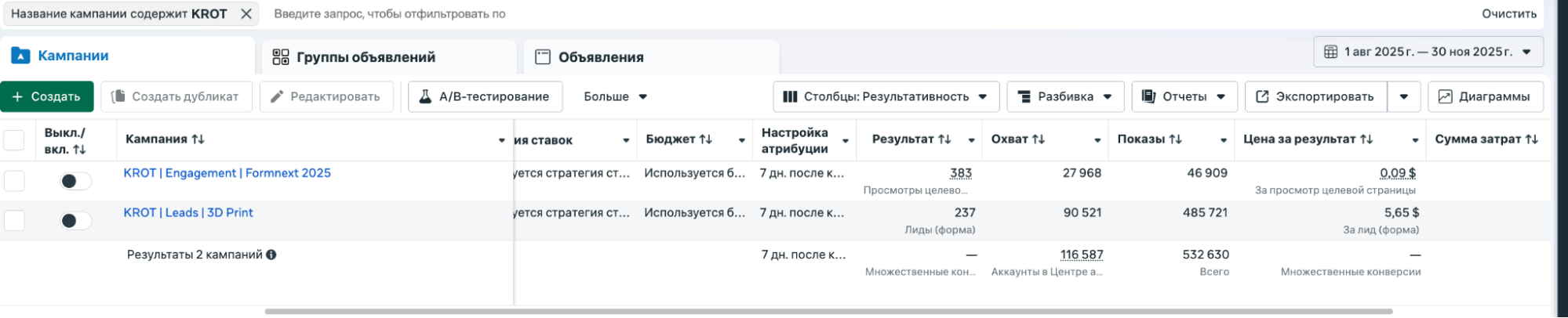Screen dimensions: 1568x318
Task: Click the filter search input field
Action: click(628, 14)
